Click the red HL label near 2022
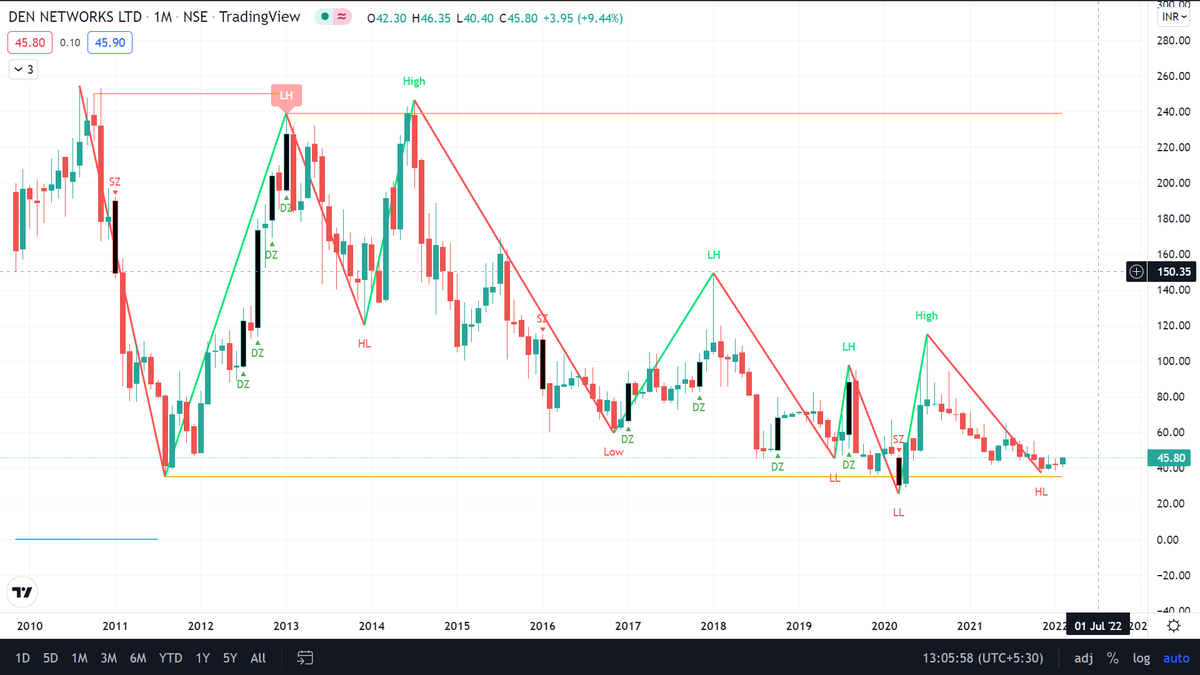 point(1041,491)
